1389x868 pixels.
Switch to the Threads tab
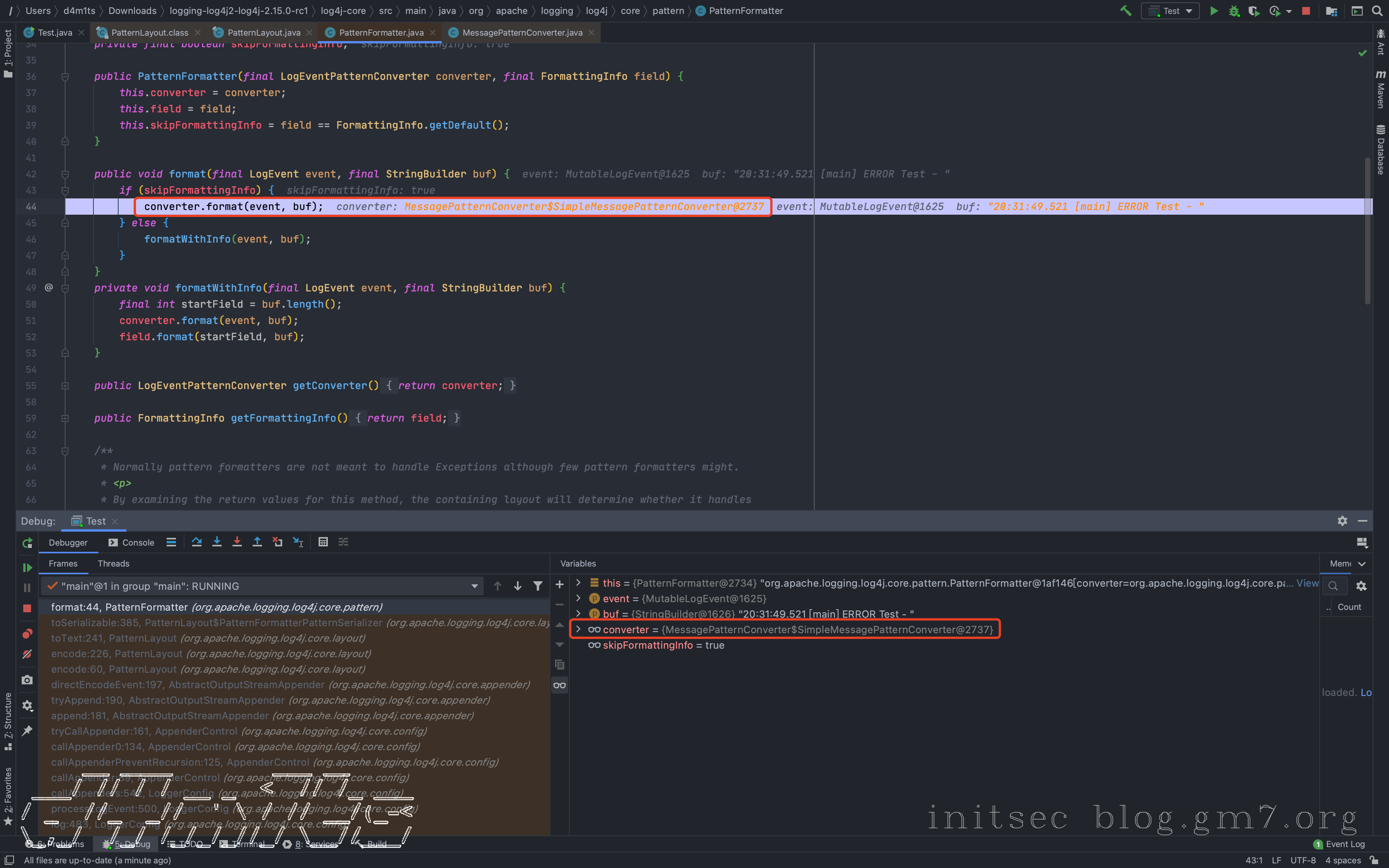pyautogui.click(x=113, y=564)
